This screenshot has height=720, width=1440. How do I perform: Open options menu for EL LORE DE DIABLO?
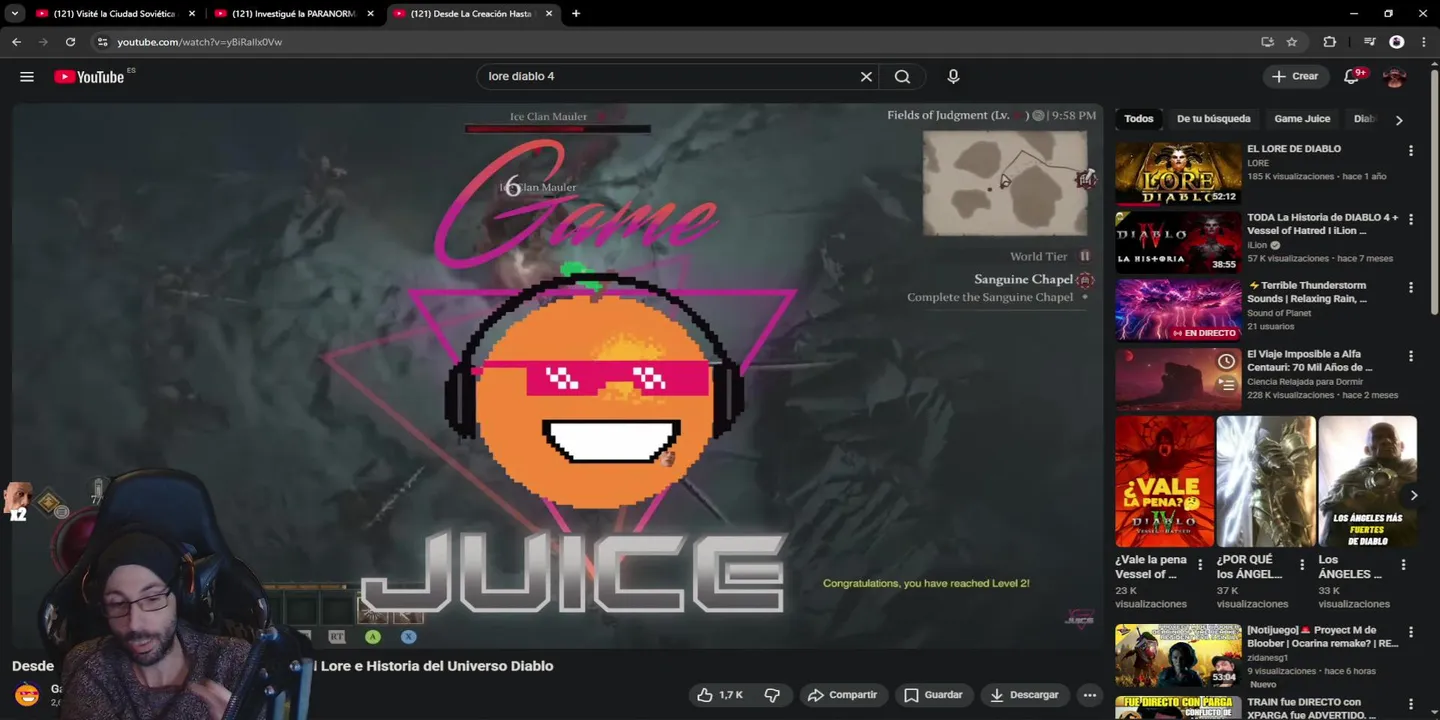pos(1411,151)
